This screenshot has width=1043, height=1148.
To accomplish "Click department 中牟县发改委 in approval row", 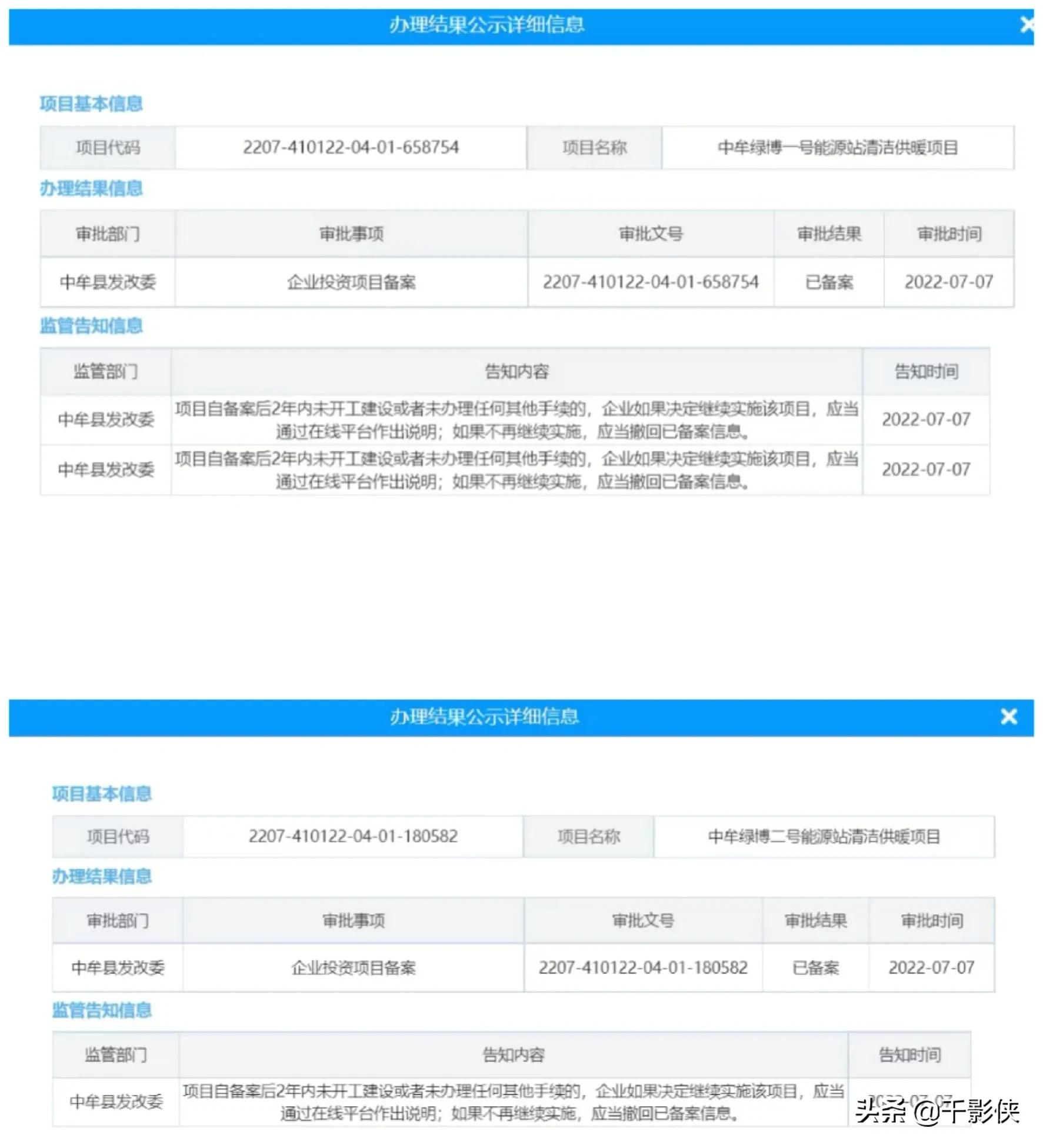I will 106,282.
